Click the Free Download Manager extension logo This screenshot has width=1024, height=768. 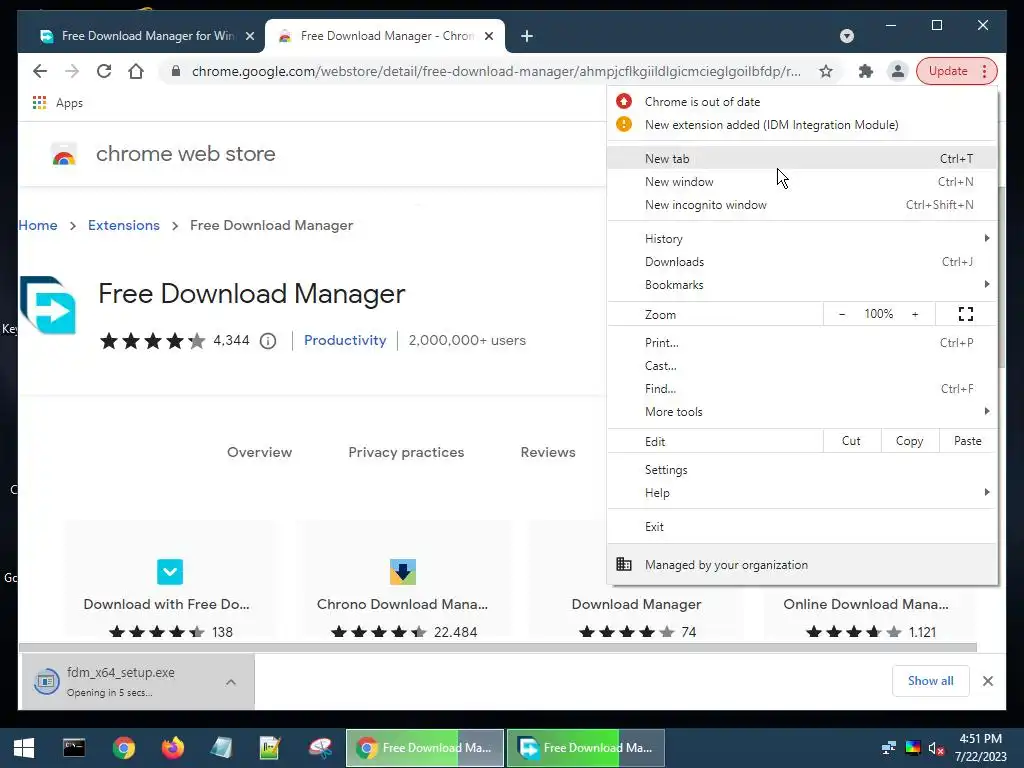tap(48, 305)
